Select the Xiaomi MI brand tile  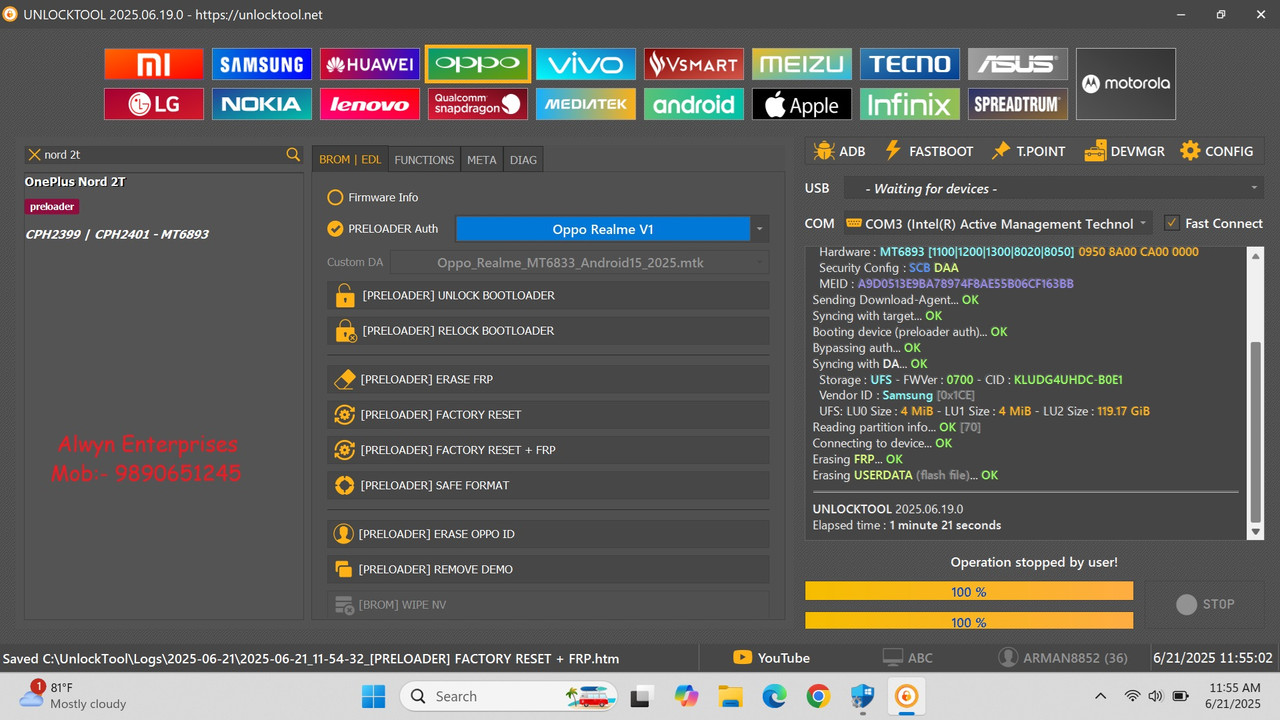tap(154, 64)
